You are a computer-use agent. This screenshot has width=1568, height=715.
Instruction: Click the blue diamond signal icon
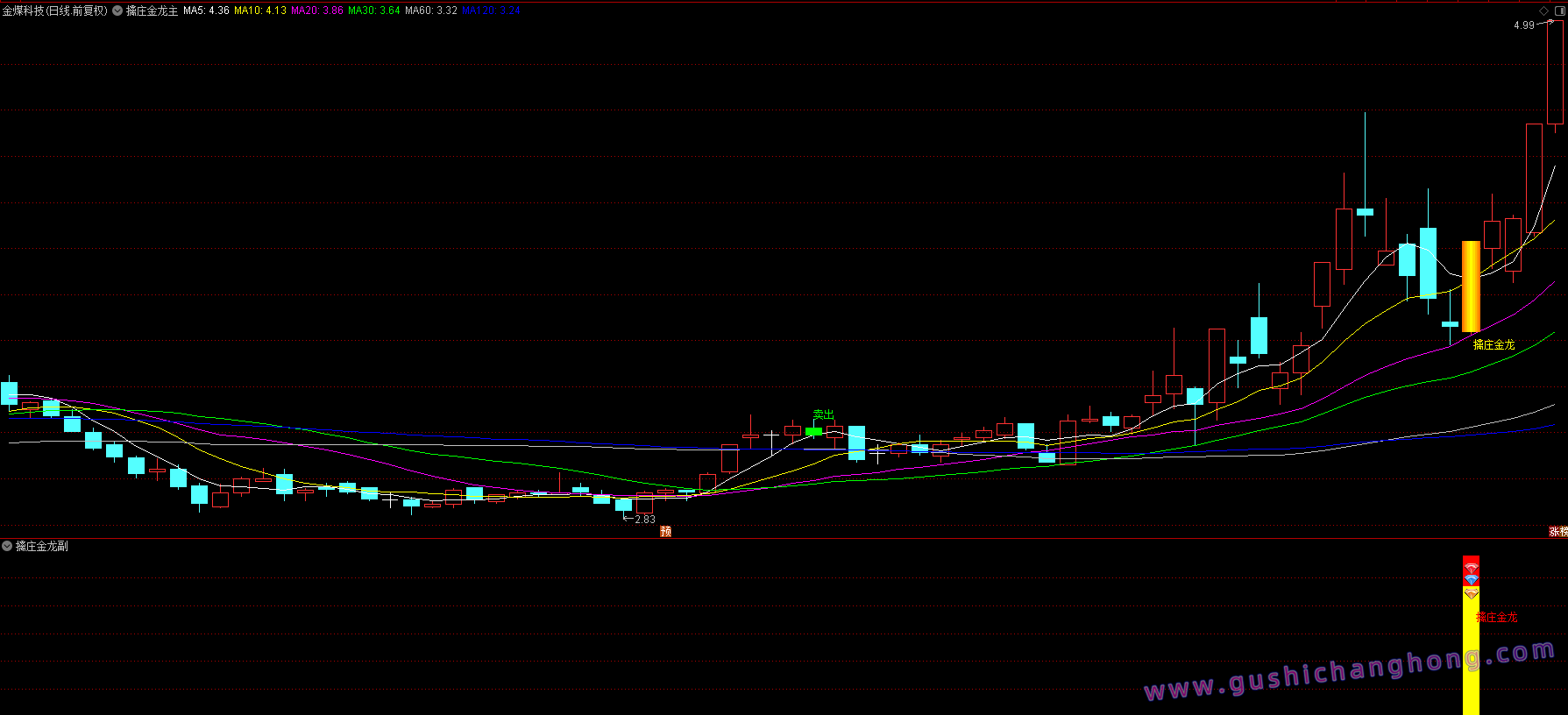[1471, 580]
